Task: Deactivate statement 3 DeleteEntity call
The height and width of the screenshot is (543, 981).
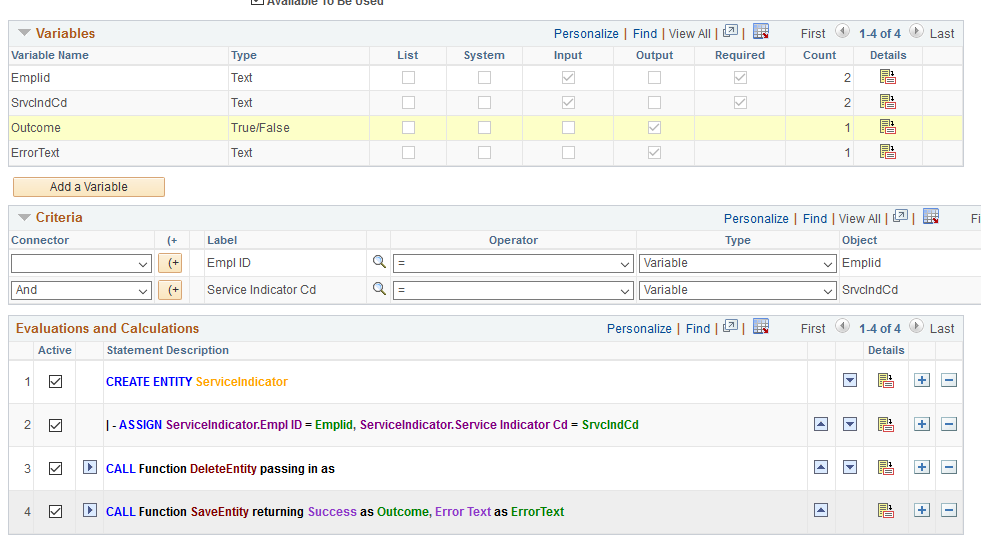Action: click(55, 468)
